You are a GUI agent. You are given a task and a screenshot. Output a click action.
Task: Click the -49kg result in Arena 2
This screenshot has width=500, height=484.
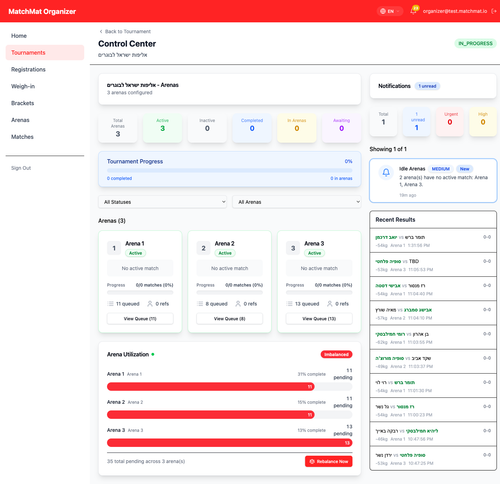tap(433, 362)
